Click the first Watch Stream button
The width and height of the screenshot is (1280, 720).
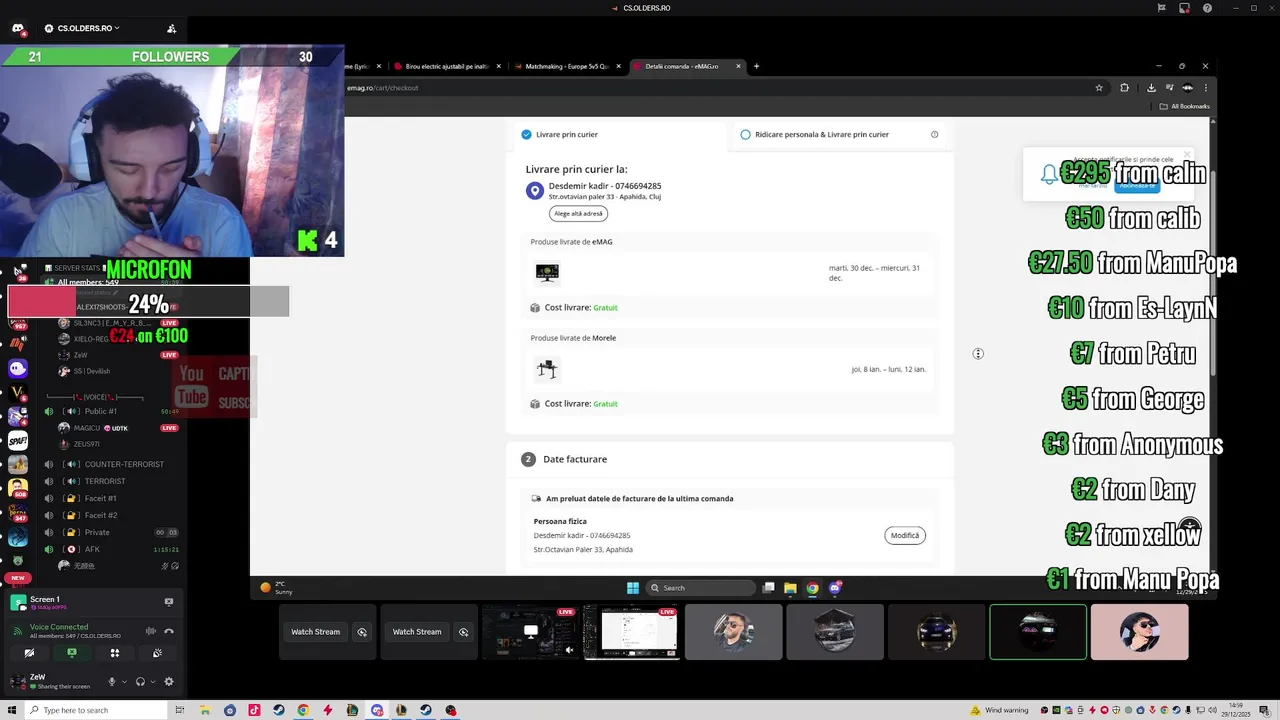click(x=315, y=632)
